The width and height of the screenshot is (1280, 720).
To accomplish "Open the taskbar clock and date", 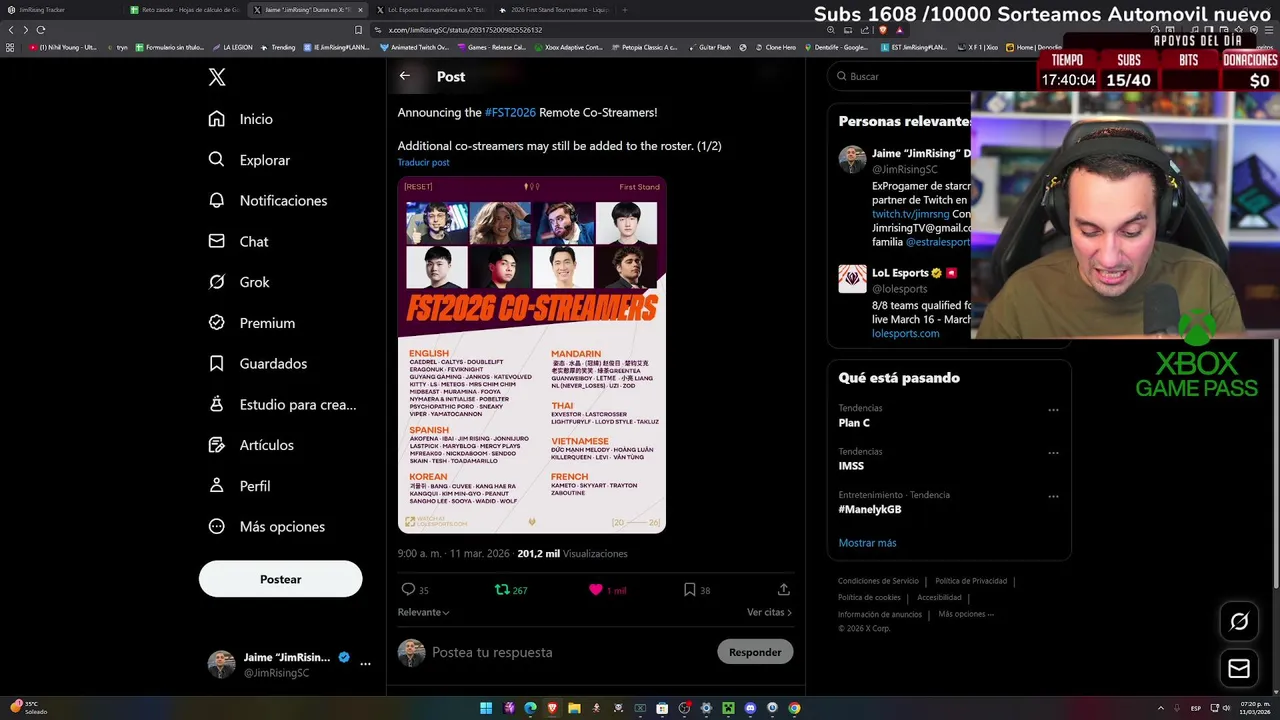I will pyautogui.click(x=1254, y=708).
